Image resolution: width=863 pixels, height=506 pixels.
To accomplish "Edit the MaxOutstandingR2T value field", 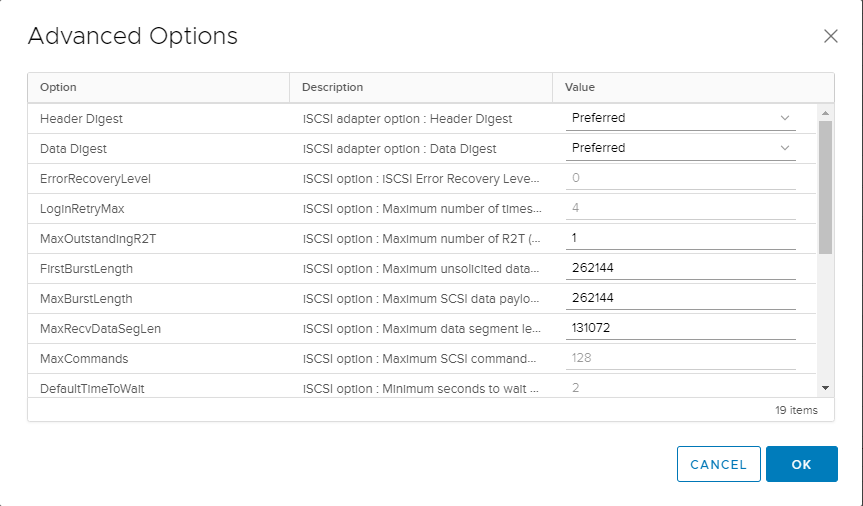I will click(680, 238).
